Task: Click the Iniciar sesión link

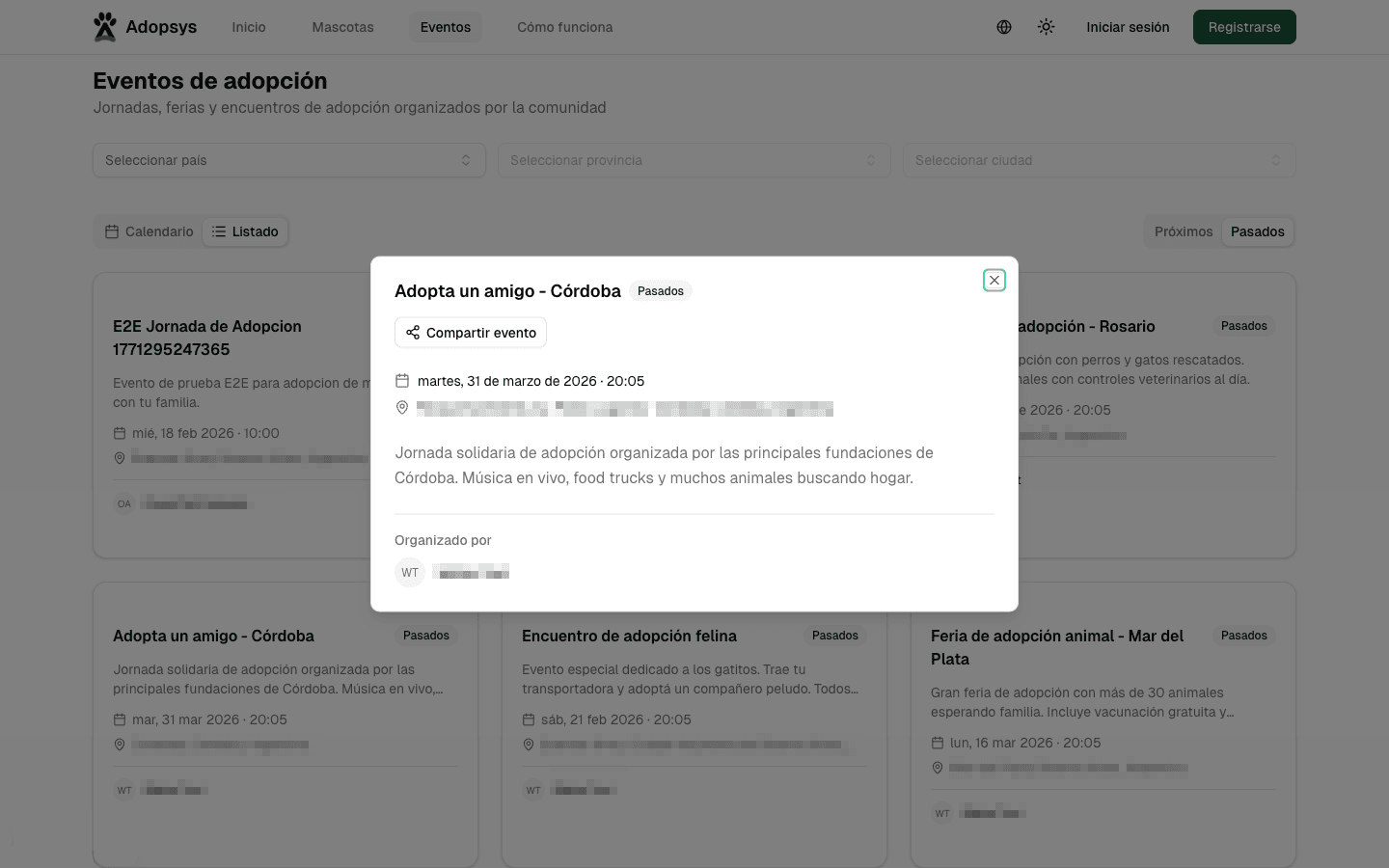Action: pyautogui.click(x=1128, y=27)
